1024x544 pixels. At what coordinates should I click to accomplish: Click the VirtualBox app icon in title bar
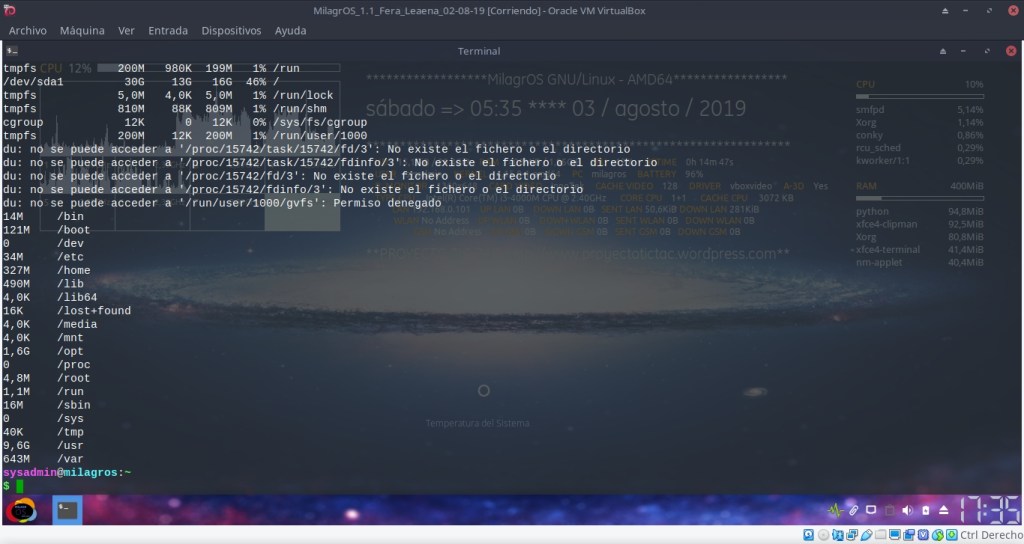coord(10,10)
